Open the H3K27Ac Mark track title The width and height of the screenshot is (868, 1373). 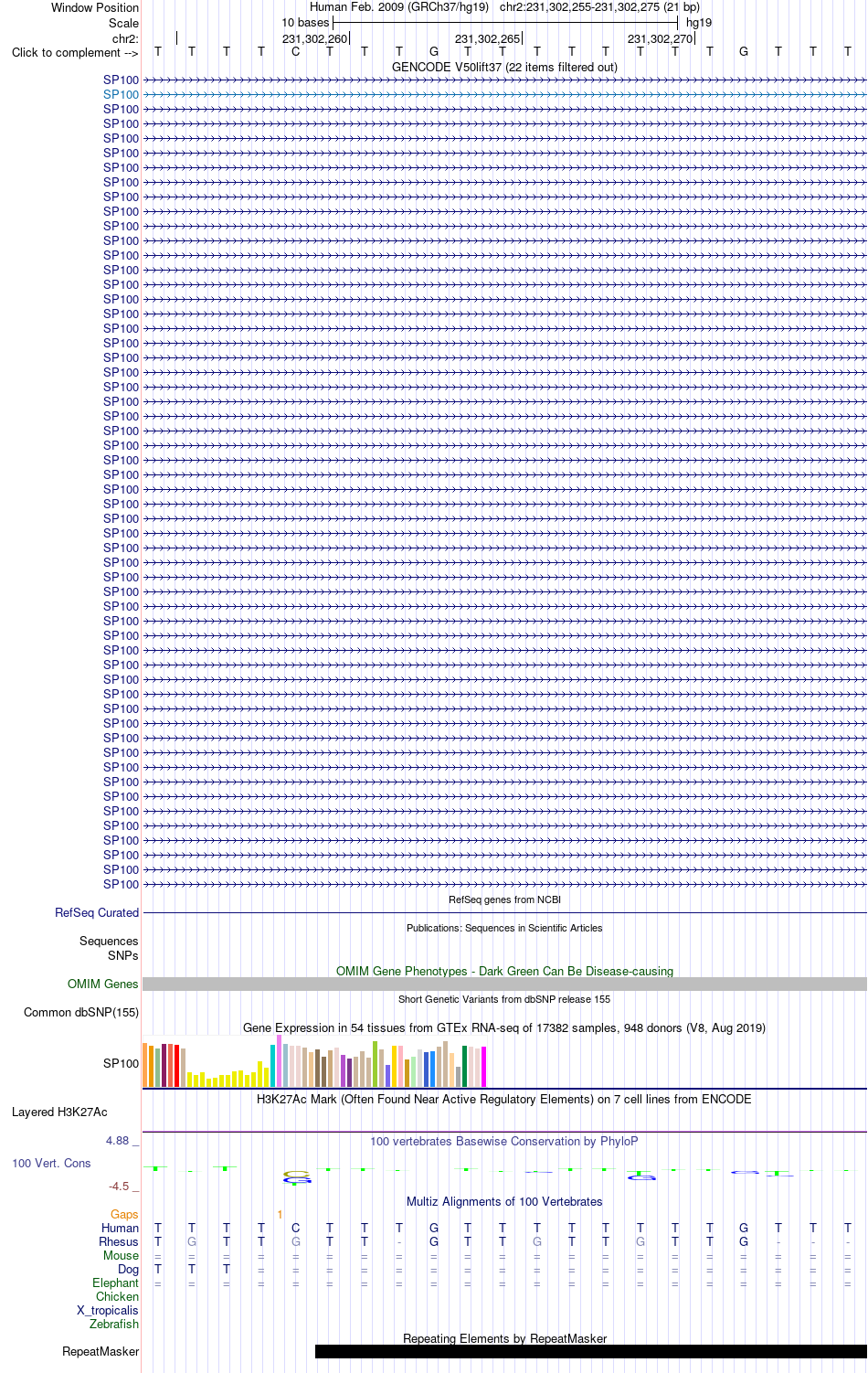click(x=504, y=1099)
